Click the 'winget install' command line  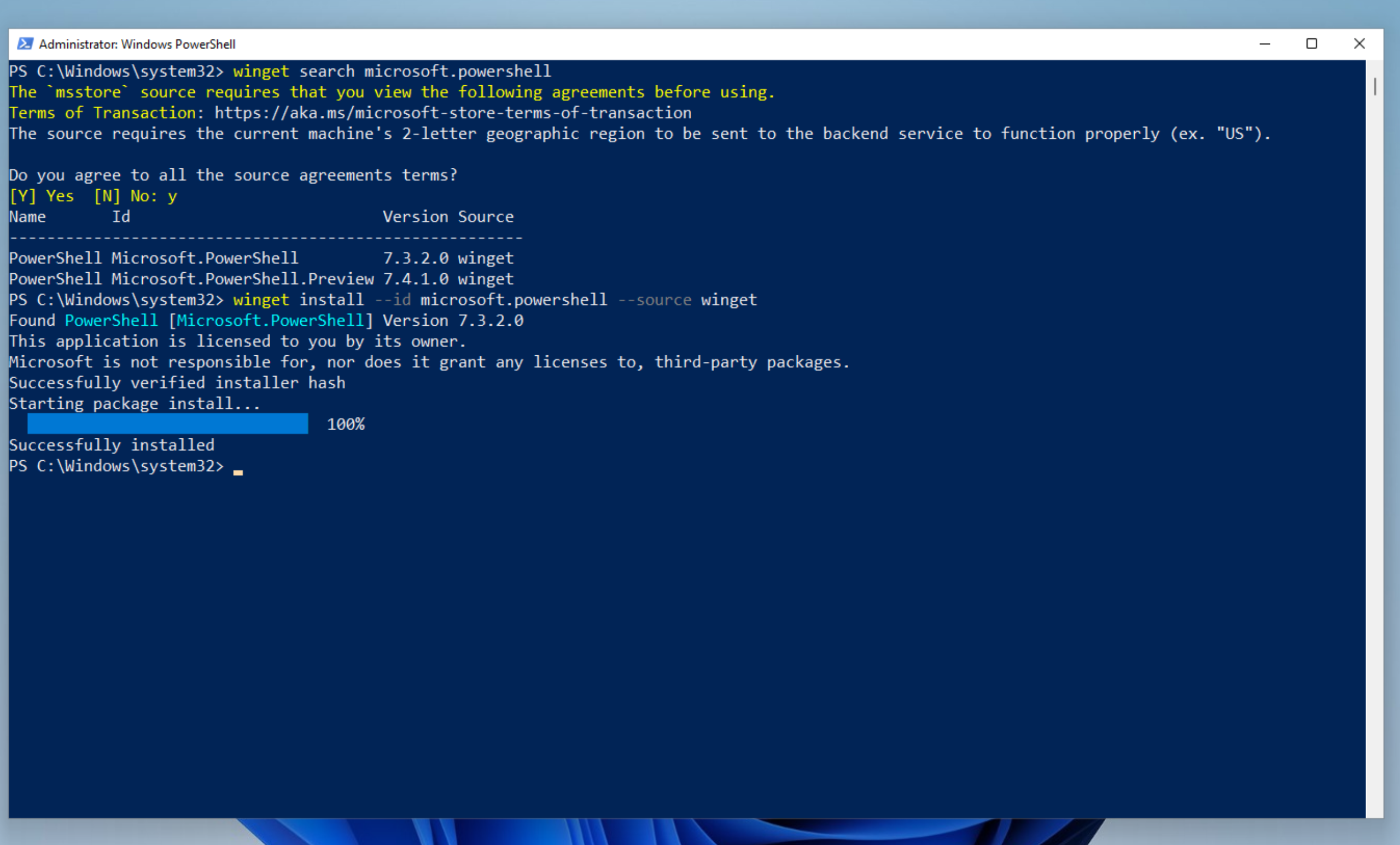[495, 300]
